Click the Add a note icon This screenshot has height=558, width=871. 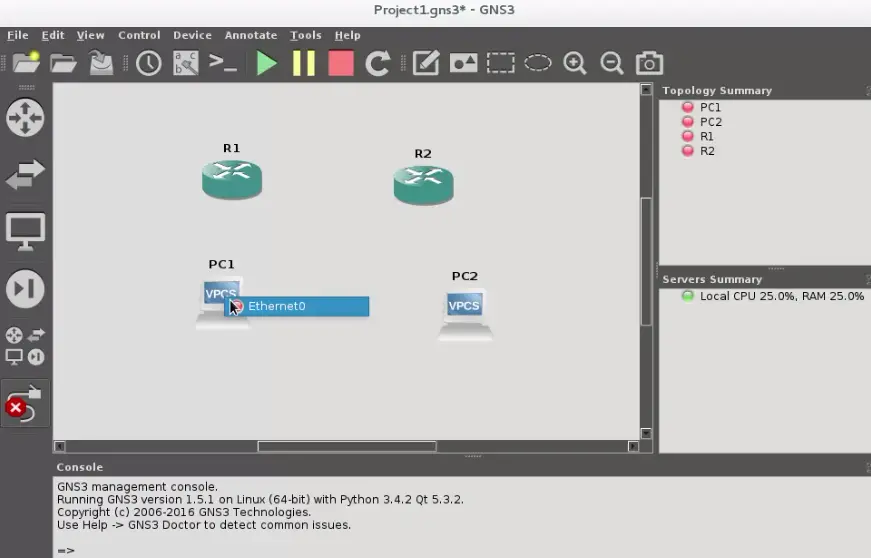(x=426, y=63)
